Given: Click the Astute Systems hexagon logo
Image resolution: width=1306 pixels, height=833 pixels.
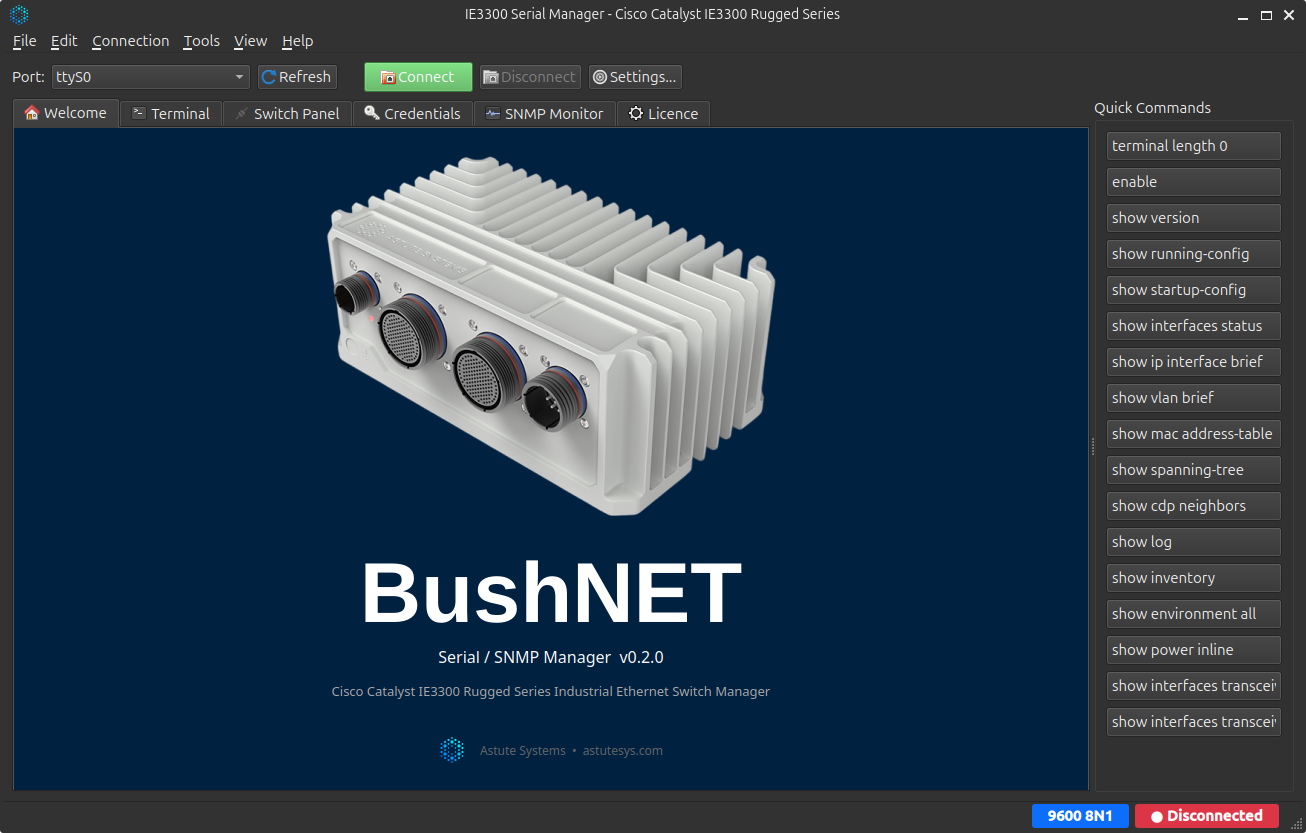Looking at the screenshot, I should coord(452,749).
